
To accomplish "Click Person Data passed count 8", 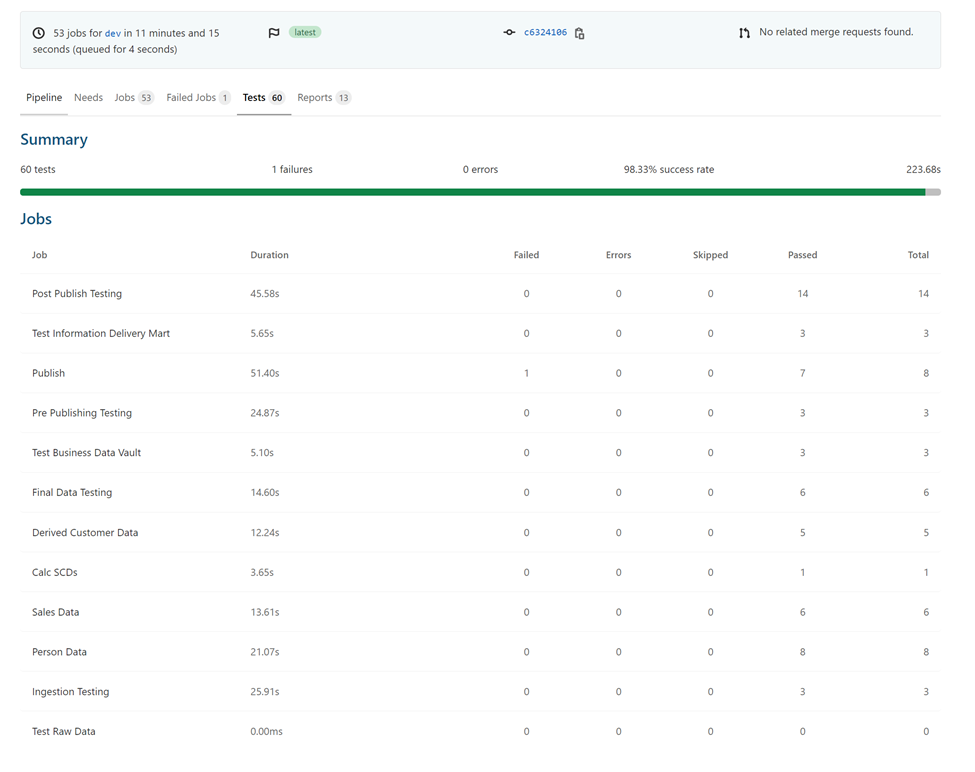I will tap(802, 652).
